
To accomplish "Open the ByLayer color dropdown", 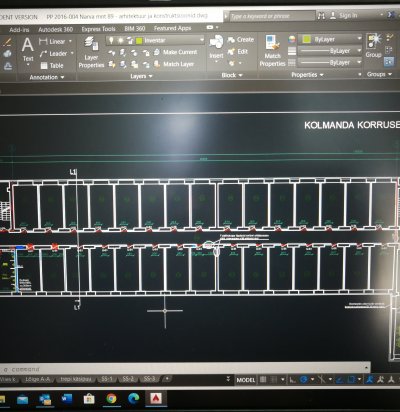I will (330, 39).
